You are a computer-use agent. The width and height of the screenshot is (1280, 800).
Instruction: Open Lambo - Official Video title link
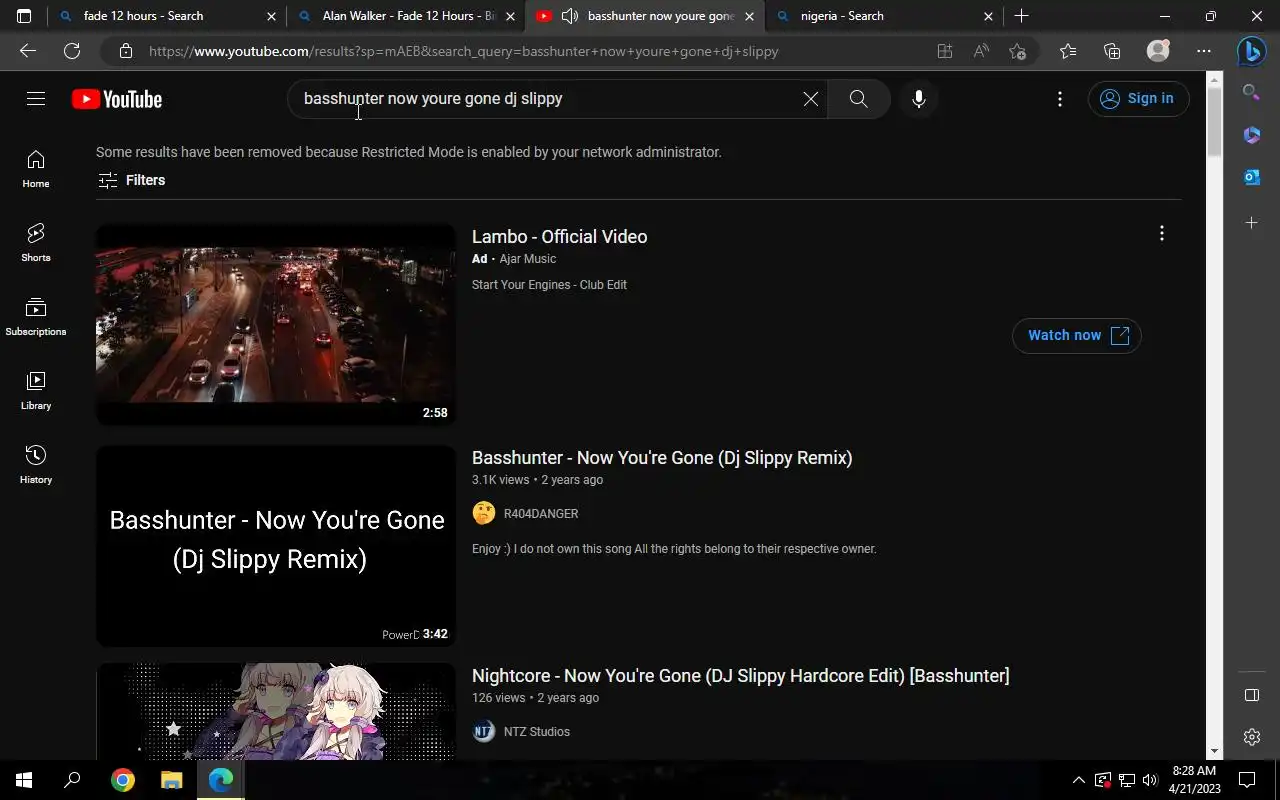click(x=559, y=237)
